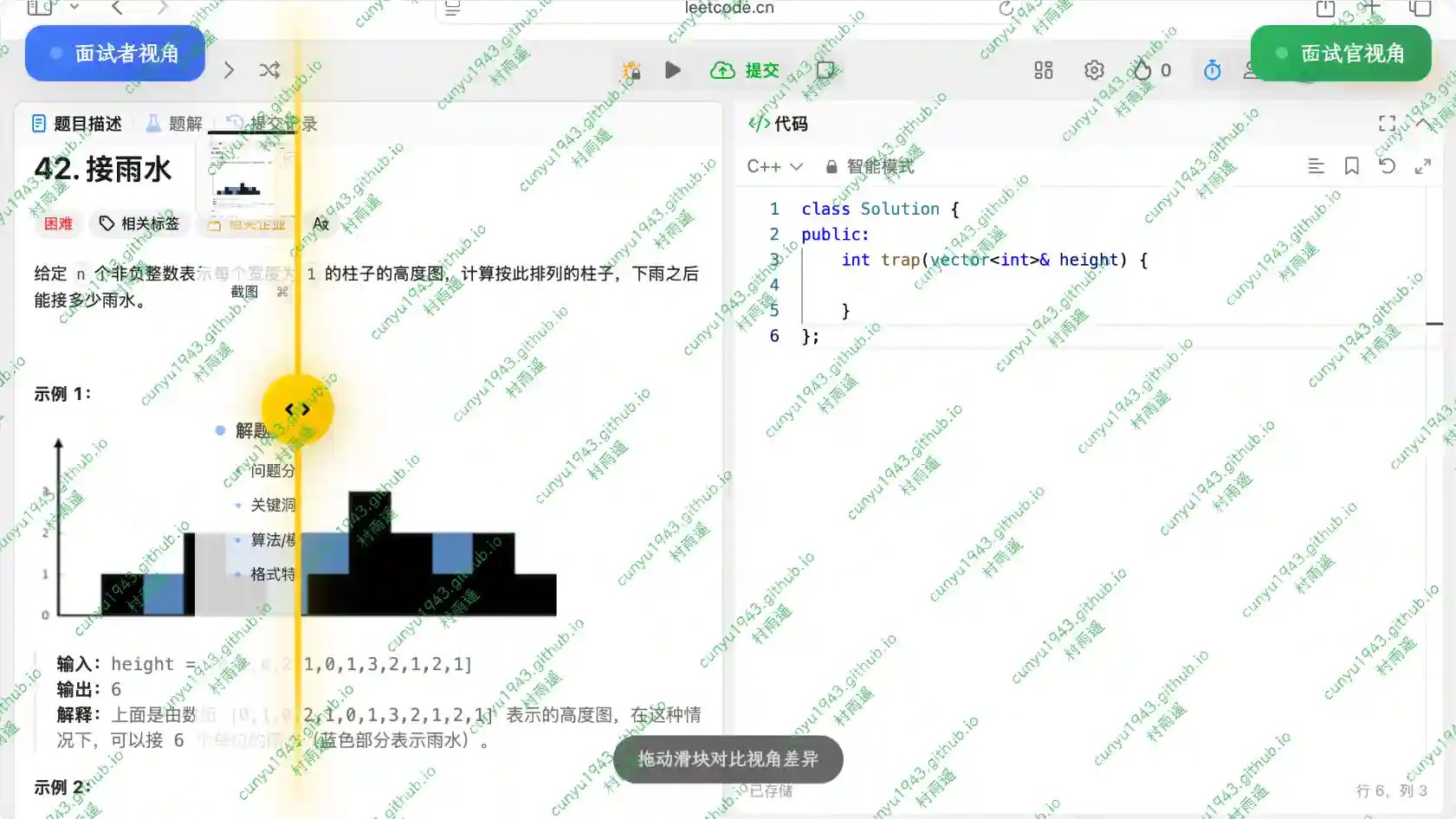This screenshot has height=819, width=1456.
Task: Click the 拖动滑块对比视角差异 tooltip
Action: (728, 759)
